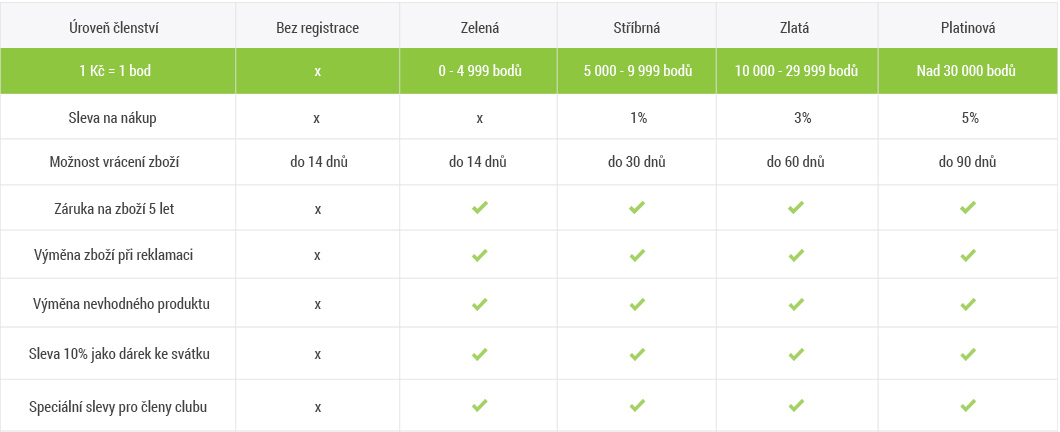
Task: Click Platinová checkmark for Výměna nevhodného produktu
Action: click(967, 304)
